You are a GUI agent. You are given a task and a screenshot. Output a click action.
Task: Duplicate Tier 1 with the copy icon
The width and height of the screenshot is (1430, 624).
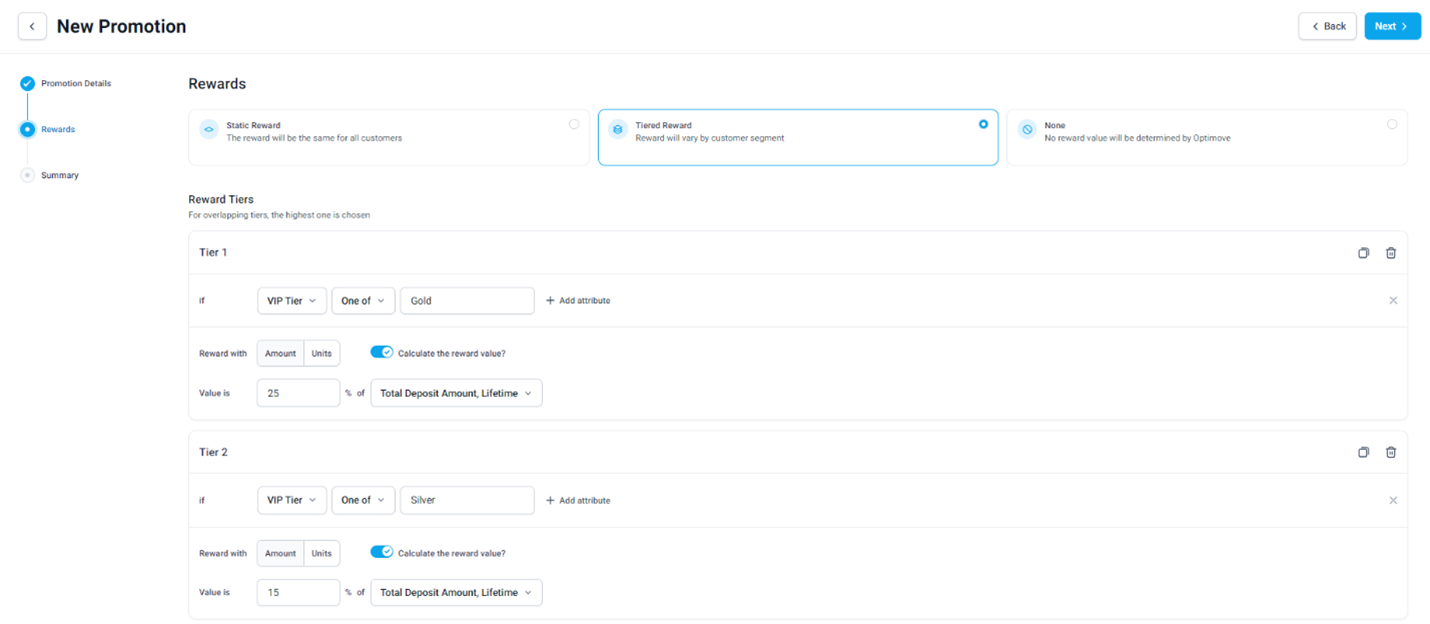coord(1363,253)
